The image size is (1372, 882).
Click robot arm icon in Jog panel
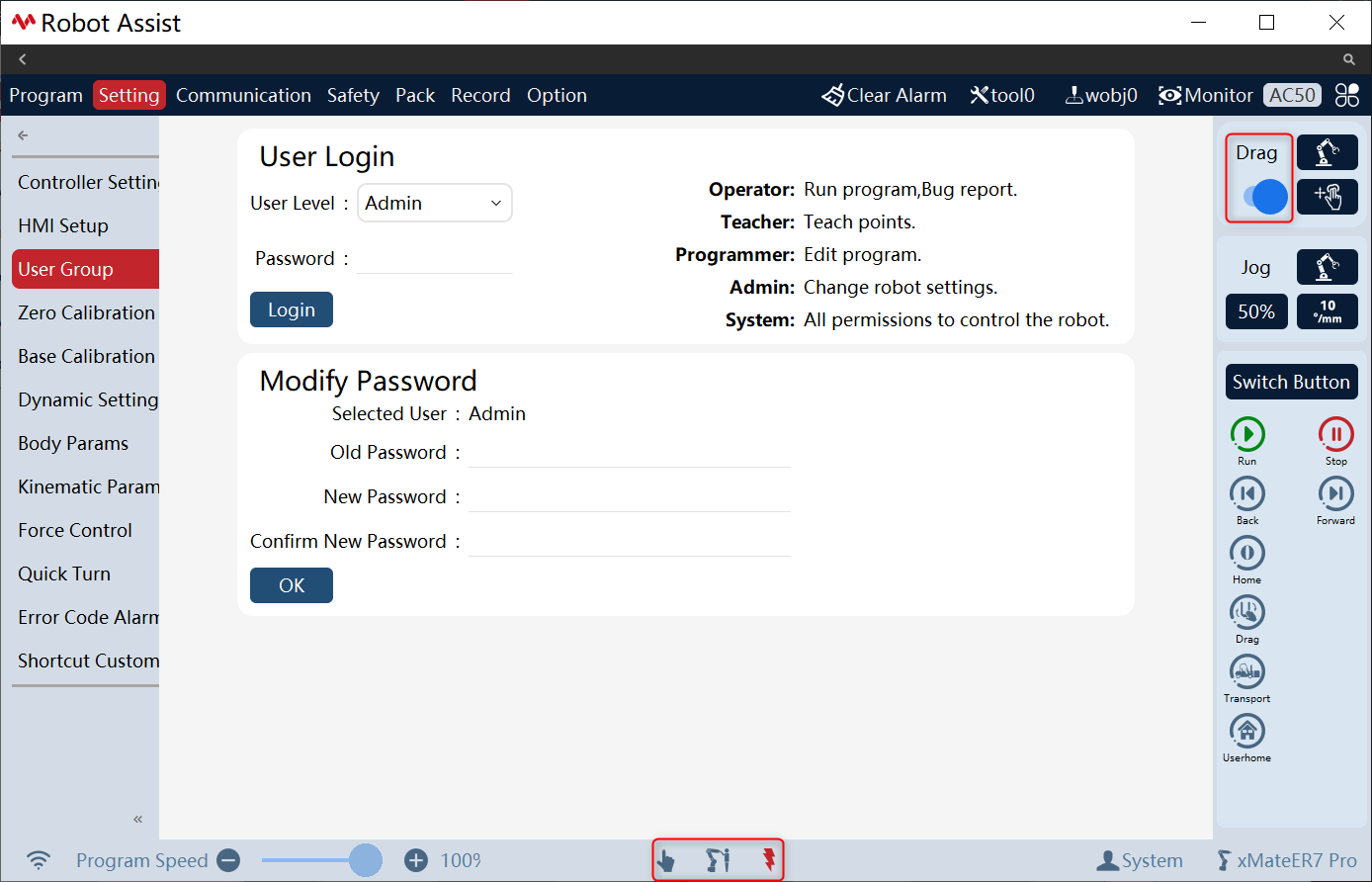(1328, 267)
